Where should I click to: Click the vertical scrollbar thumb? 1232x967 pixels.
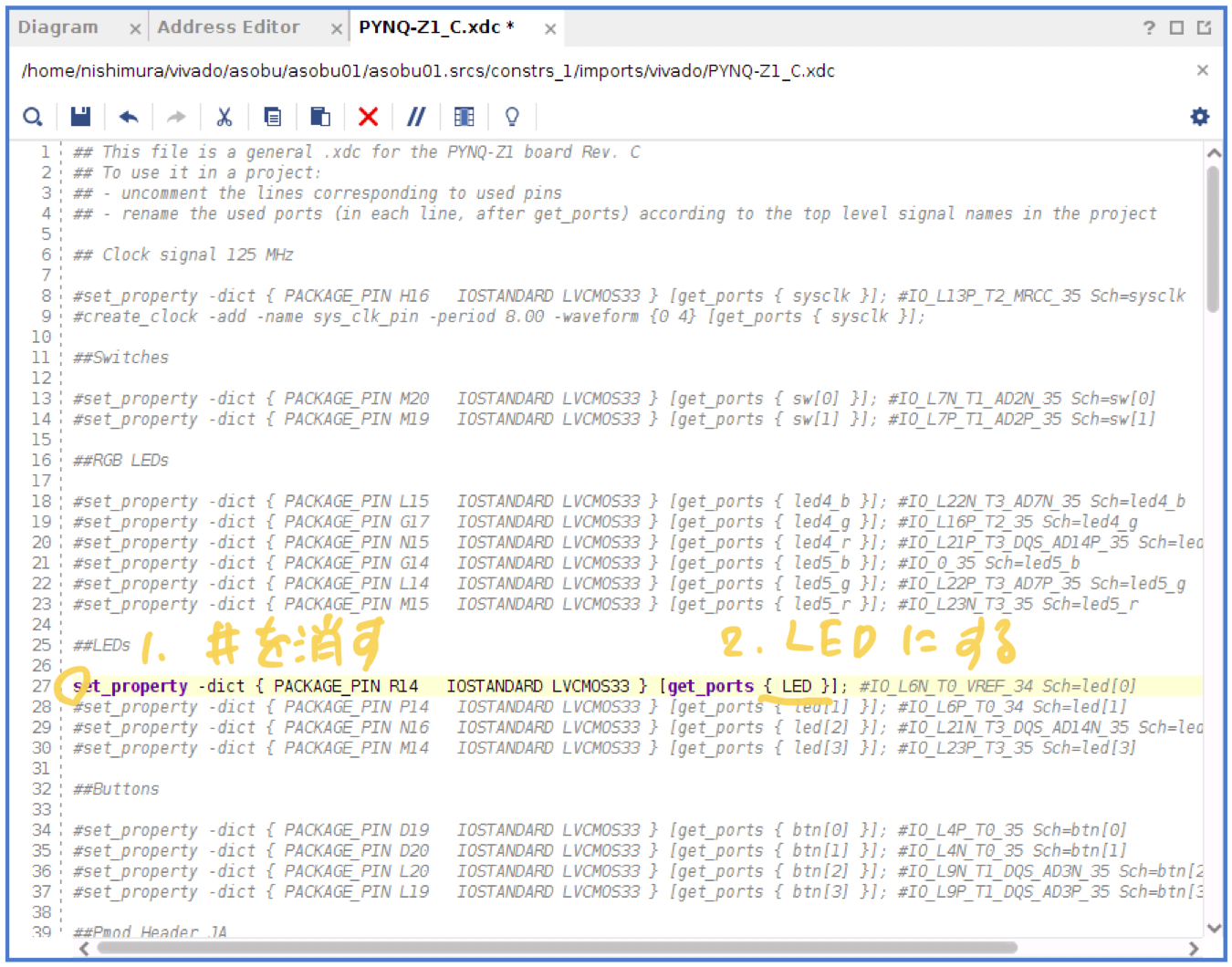pyautogui.click(x=1213, y=240)
